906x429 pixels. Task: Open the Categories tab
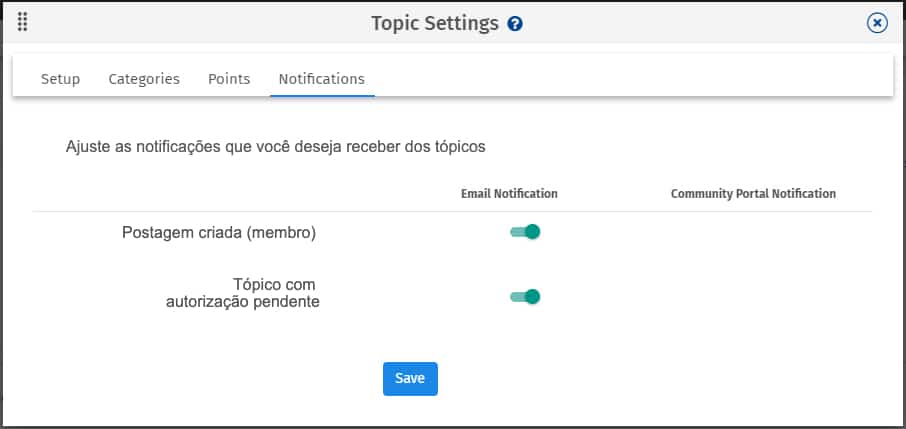[x=144, y=79]
